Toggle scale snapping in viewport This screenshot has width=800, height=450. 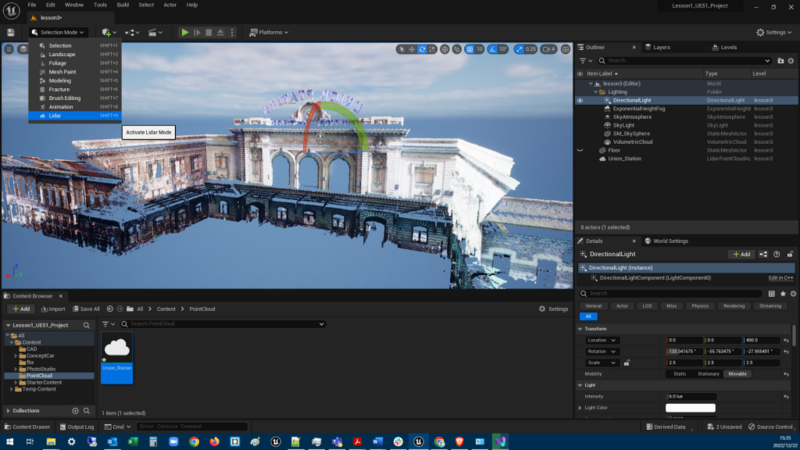(519, 49)
